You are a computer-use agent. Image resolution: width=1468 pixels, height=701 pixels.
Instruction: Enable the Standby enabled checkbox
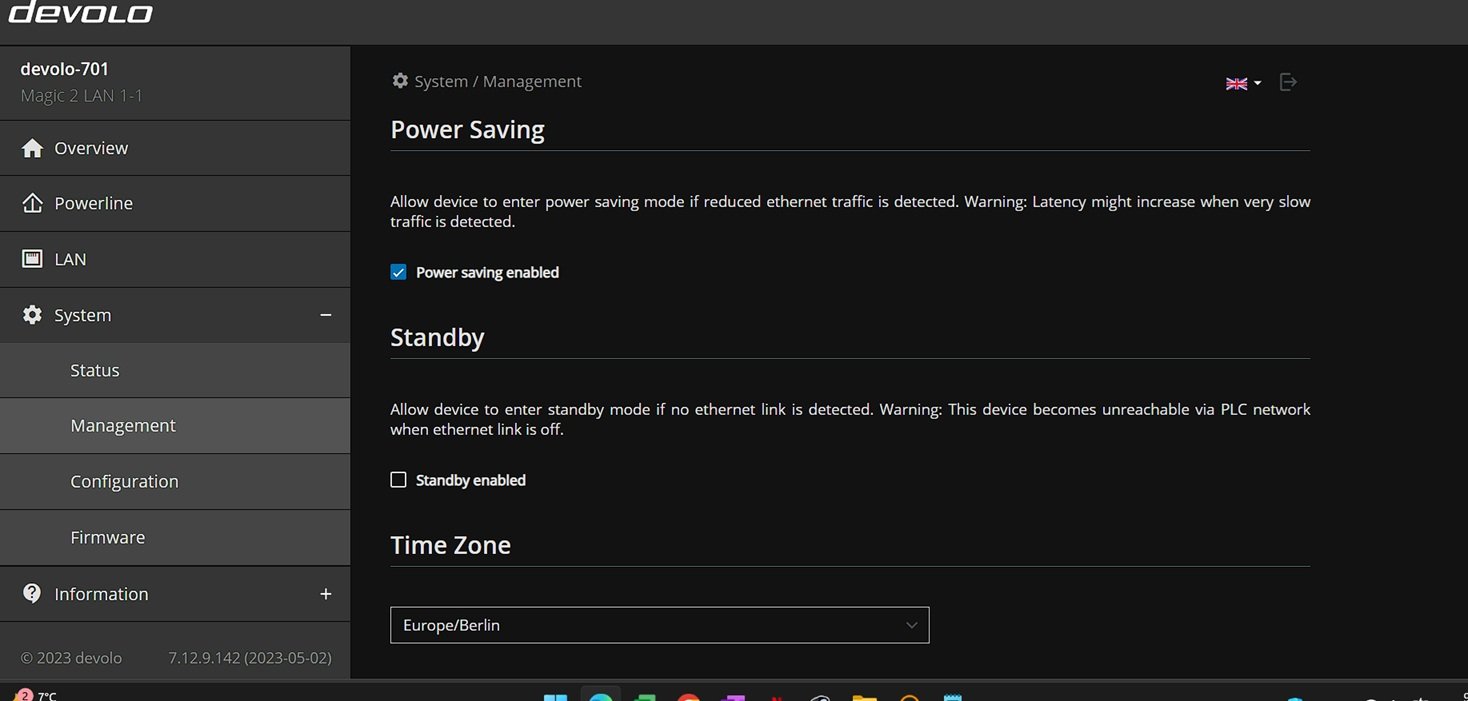click(398, 480)
